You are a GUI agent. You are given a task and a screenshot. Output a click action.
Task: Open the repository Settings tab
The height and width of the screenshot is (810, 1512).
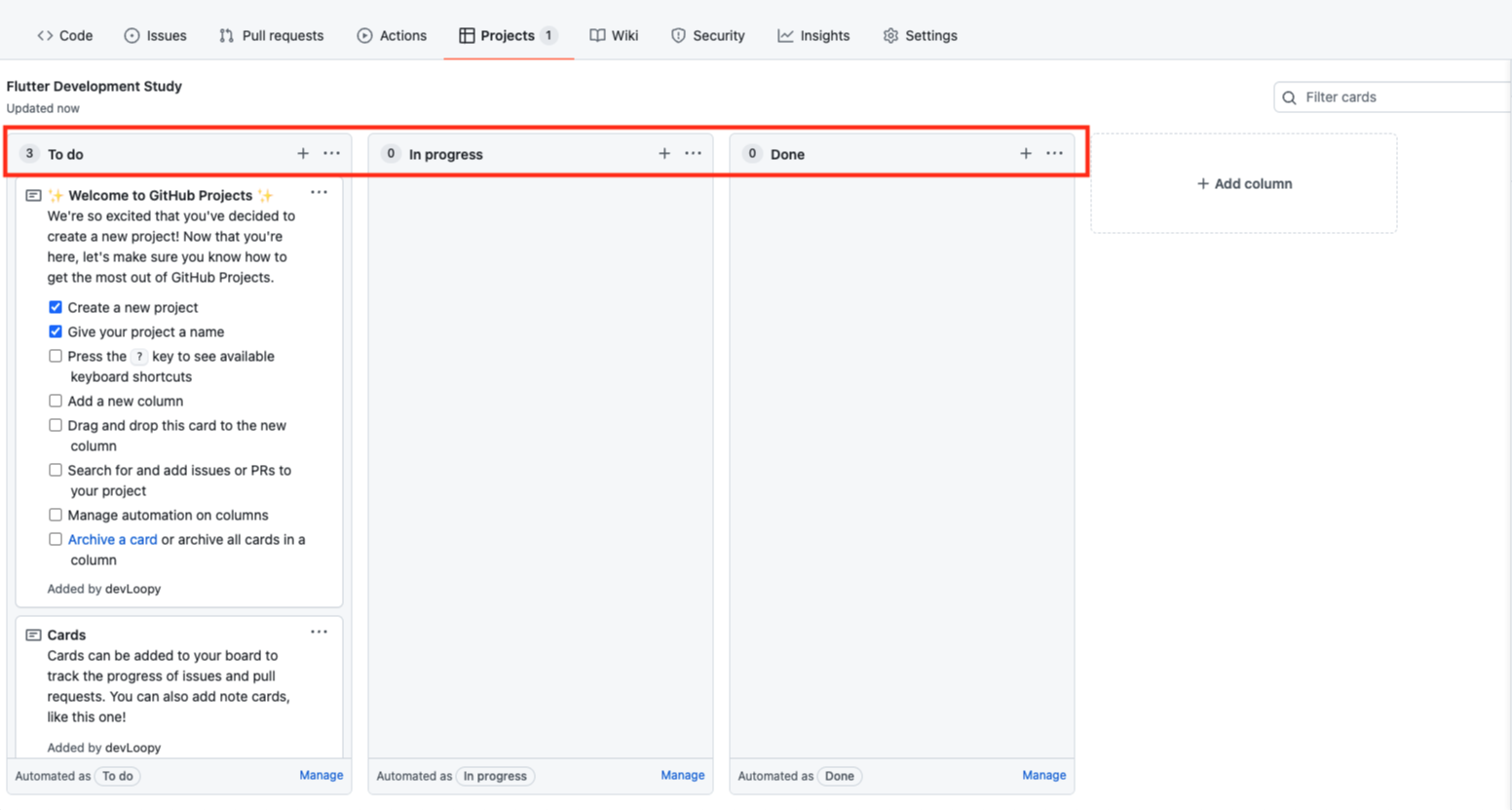(920, 35)
